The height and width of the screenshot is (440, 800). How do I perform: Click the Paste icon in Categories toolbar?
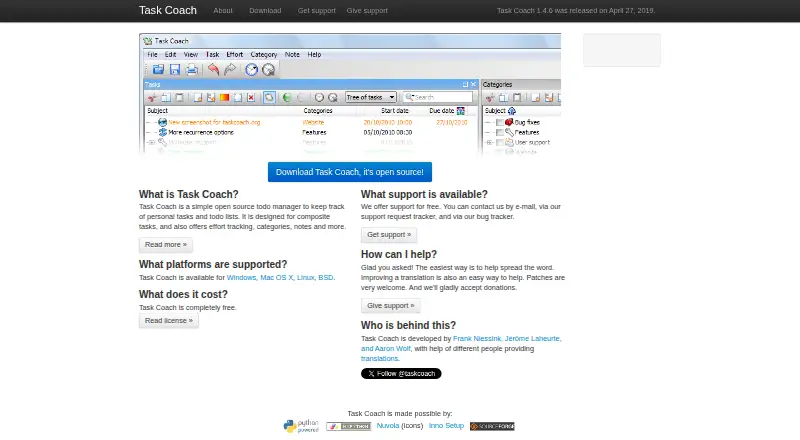coord(517,97)
